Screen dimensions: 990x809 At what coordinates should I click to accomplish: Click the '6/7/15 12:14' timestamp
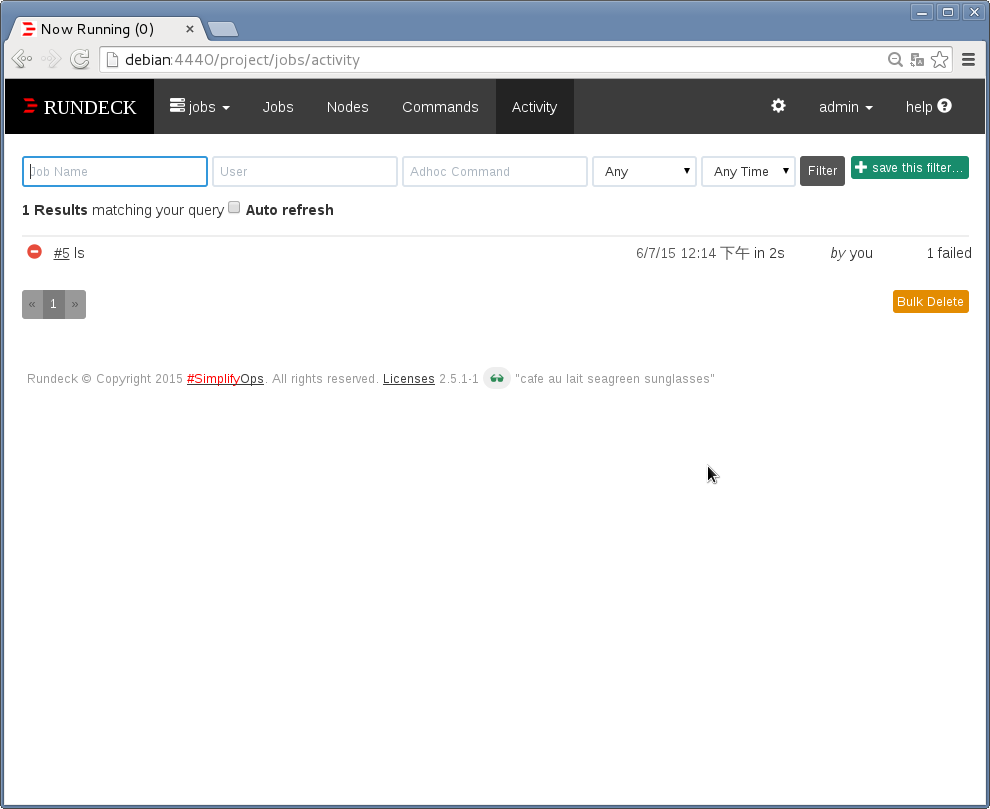(x=676, y=253)
